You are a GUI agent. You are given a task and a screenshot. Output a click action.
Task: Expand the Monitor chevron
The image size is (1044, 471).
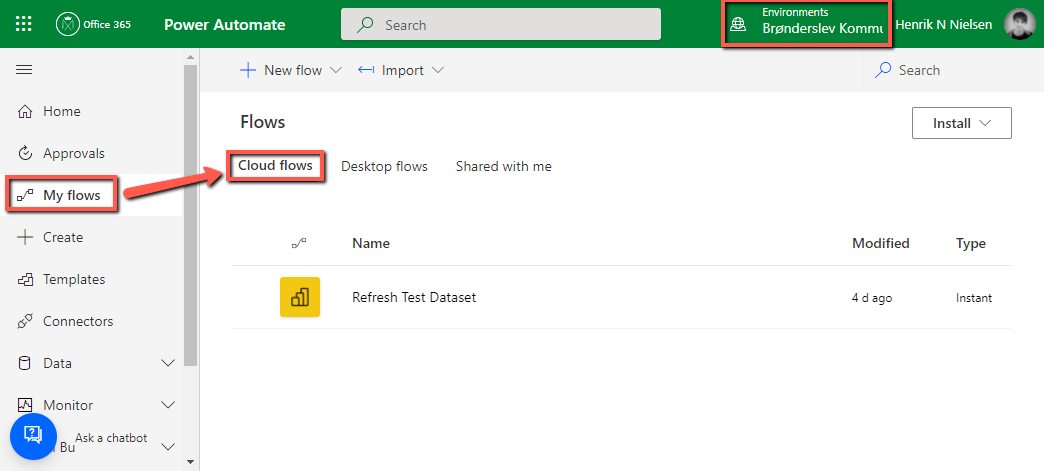point(168,405)
